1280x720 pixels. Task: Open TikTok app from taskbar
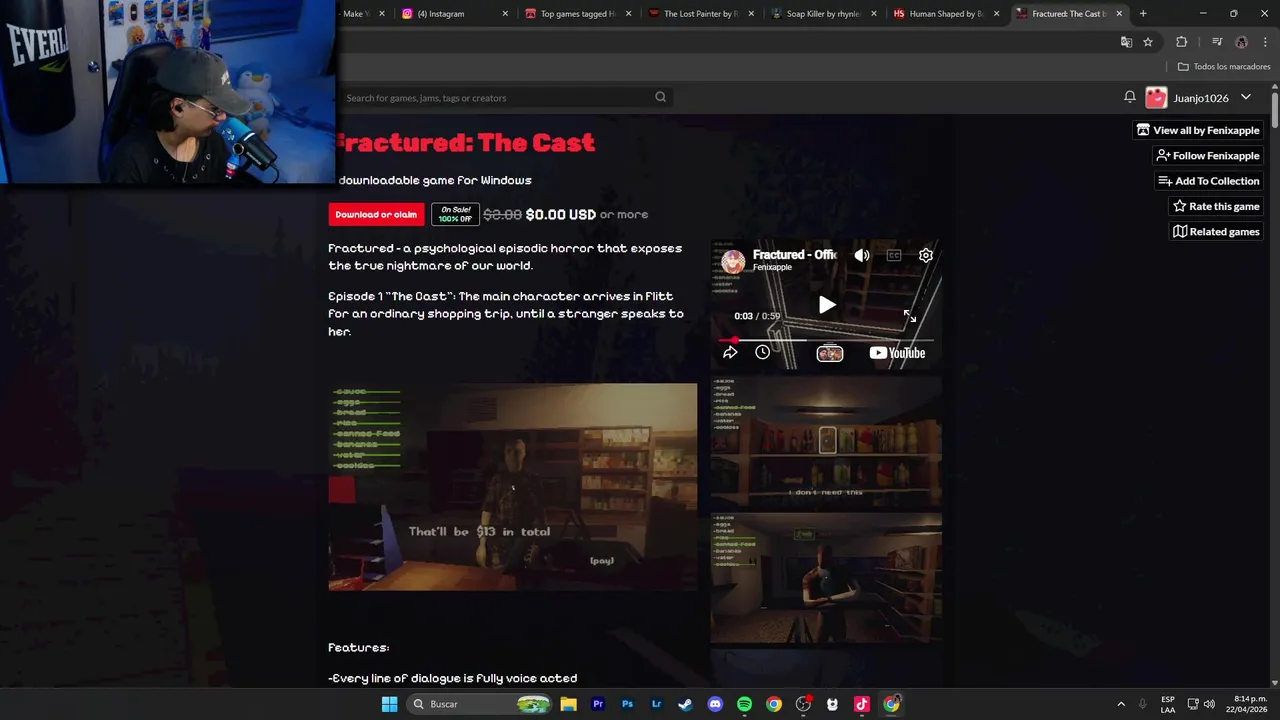tap(862, 704)
